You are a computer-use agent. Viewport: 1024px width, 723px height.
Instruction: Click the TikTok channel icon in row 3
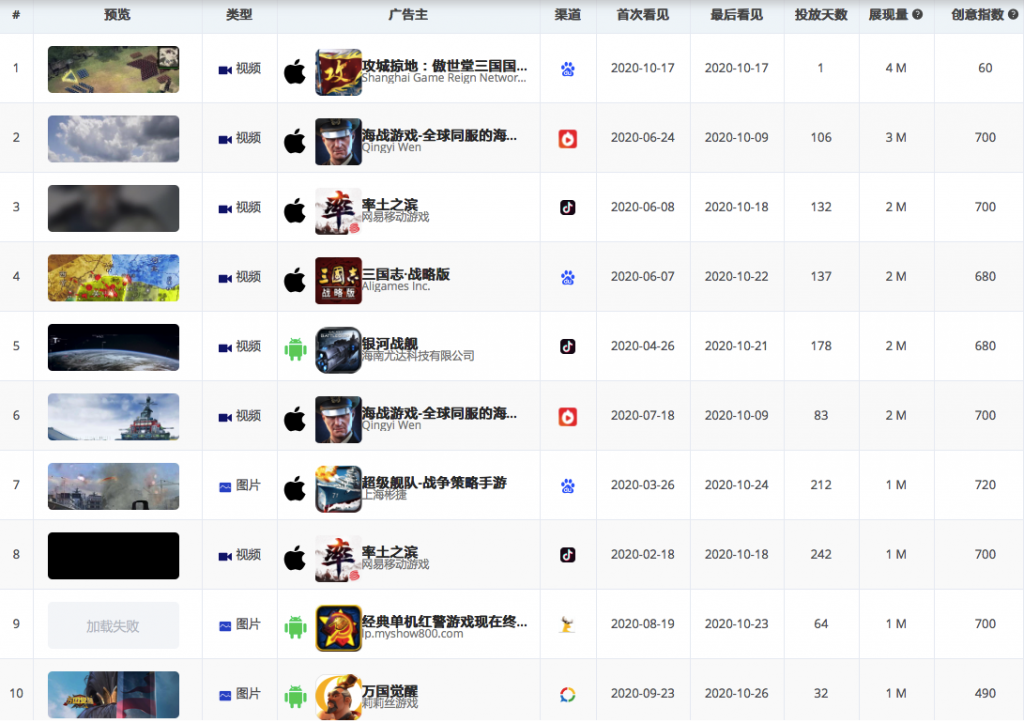568,208
